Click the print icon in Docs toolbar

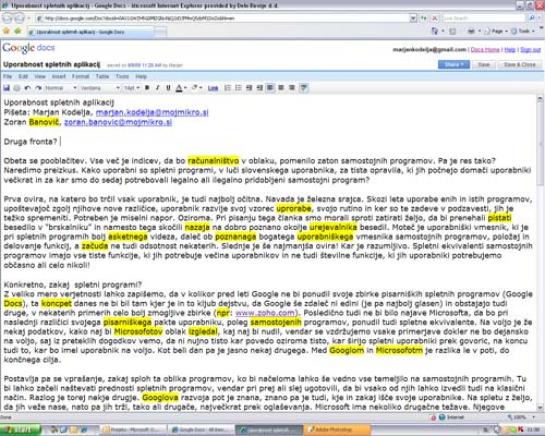(17, 88)
